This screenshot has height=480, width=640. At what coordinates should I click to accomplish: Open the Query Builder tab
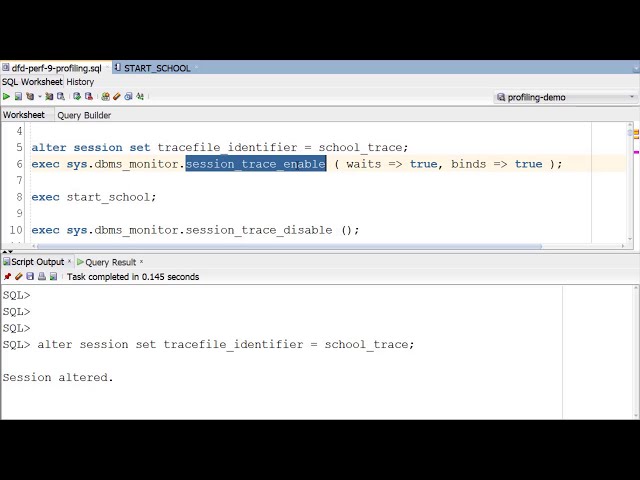(84, 115)
